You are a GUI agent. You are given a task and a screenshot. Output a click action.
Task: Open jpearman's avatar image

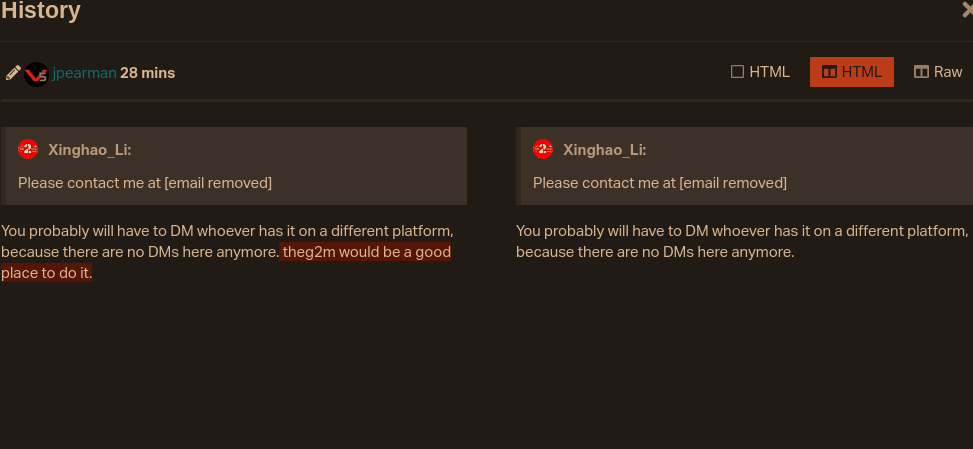(x=36, y=74)
